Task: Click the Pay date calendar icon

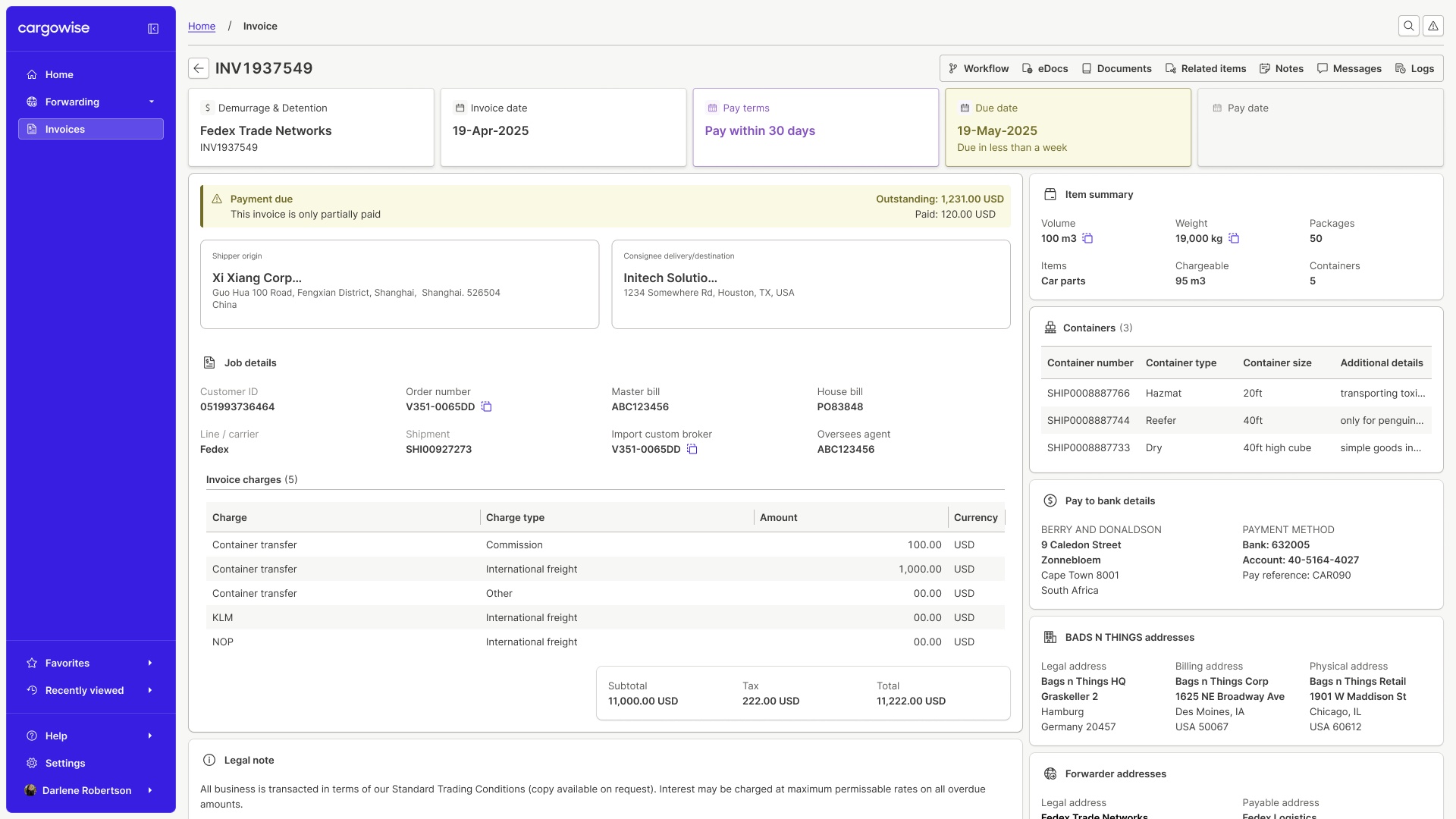Action: (1217, 108)
